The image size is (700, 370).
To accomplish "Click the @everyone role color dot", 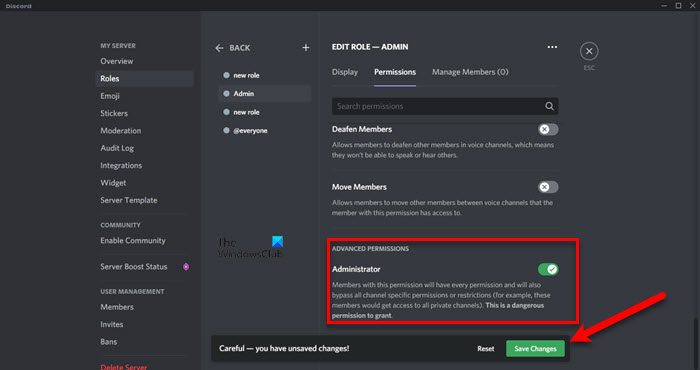I will [226, 131].
